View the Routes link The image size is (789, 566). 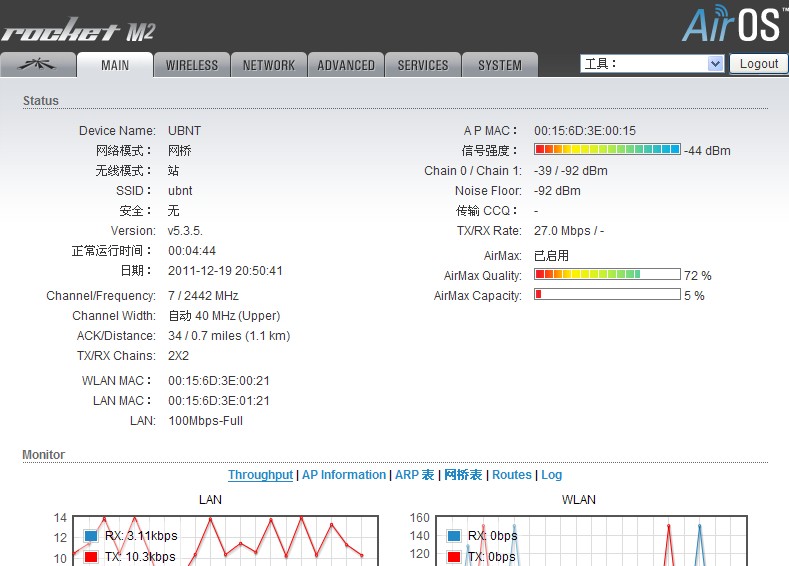512,475
